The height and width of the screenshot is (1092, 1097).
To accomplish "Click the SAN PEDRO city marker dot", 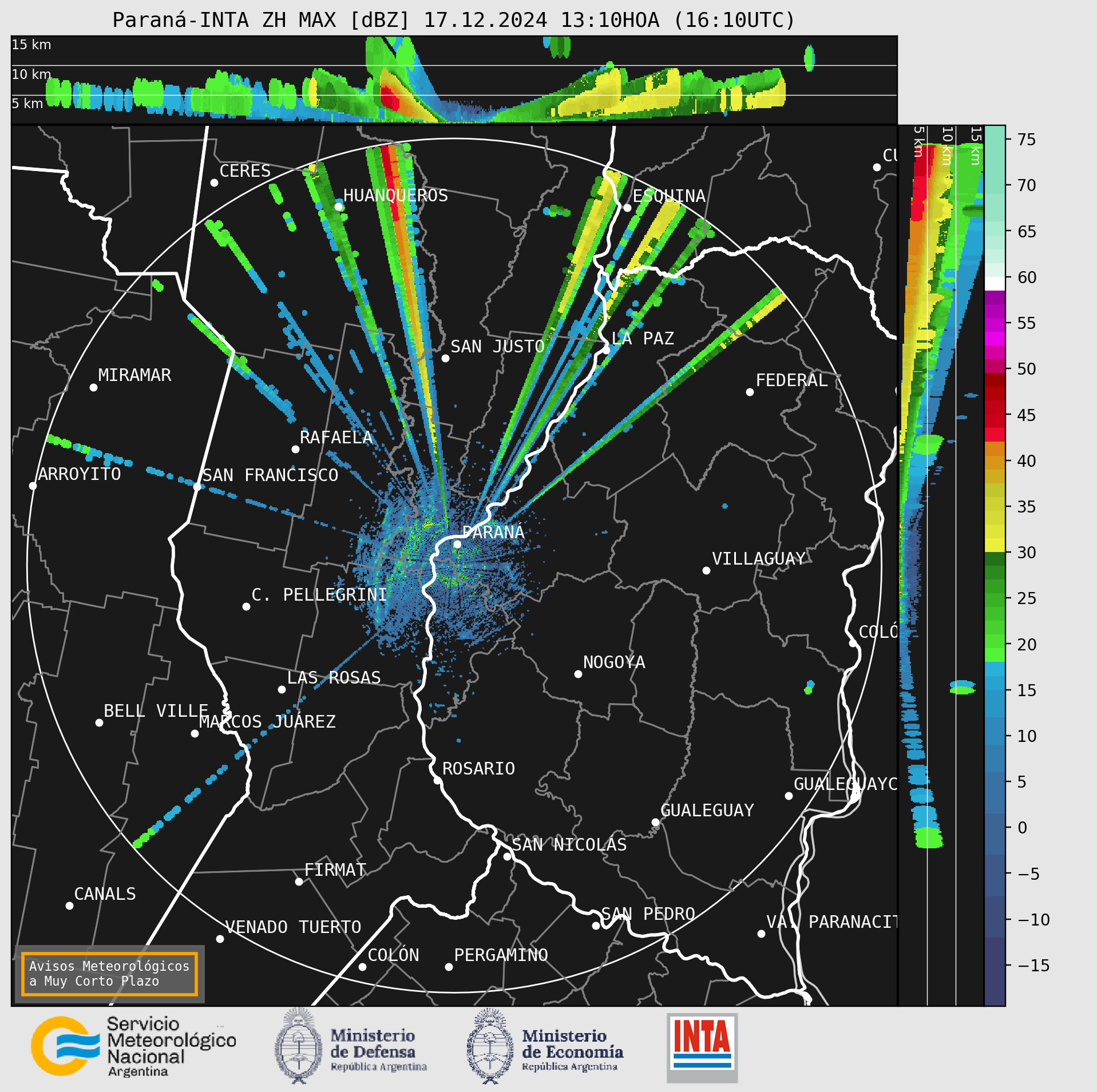I will (596, 926).
